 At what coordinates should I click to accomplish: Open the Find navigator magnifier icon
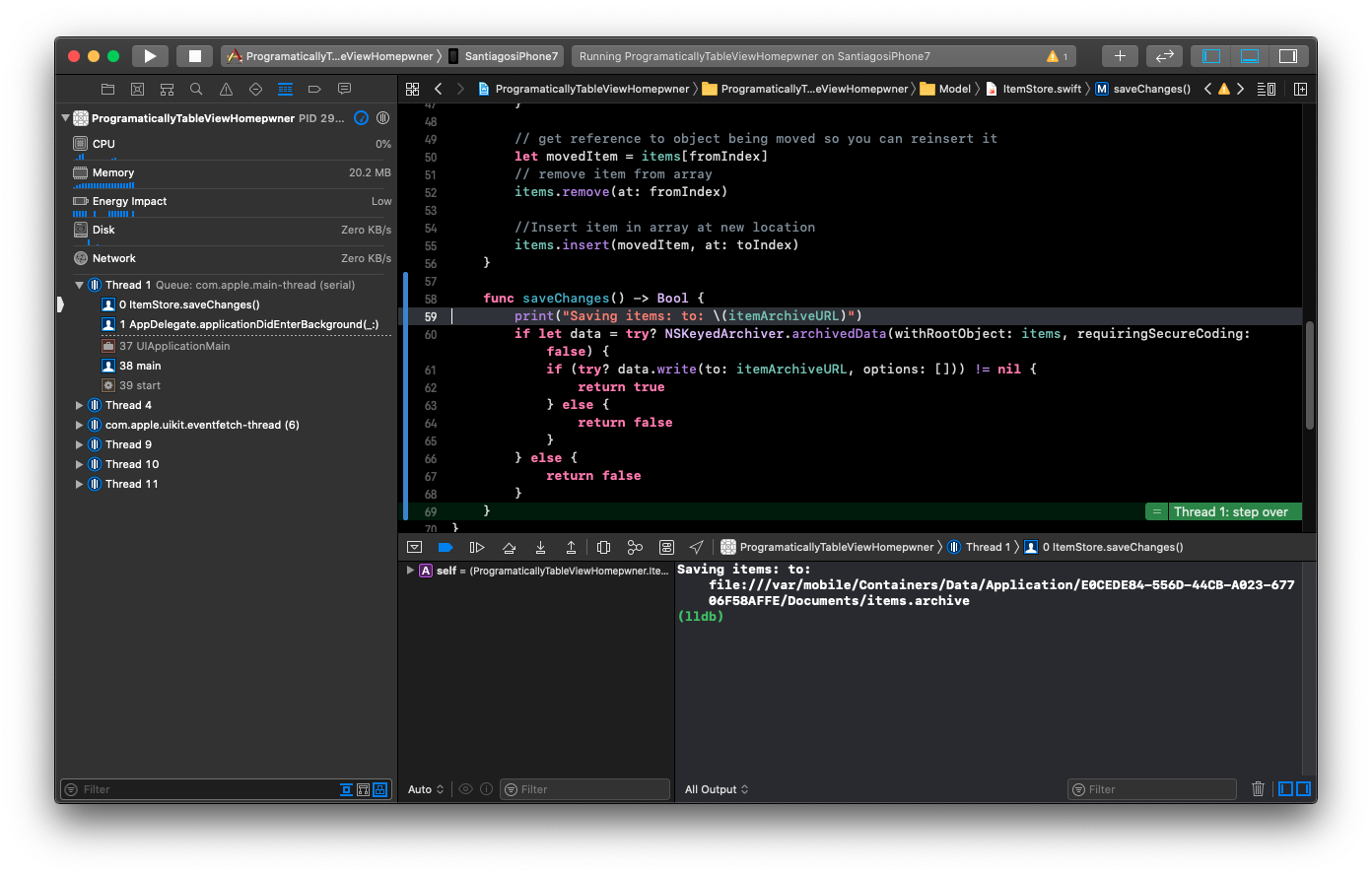click(x=196, y=89)
